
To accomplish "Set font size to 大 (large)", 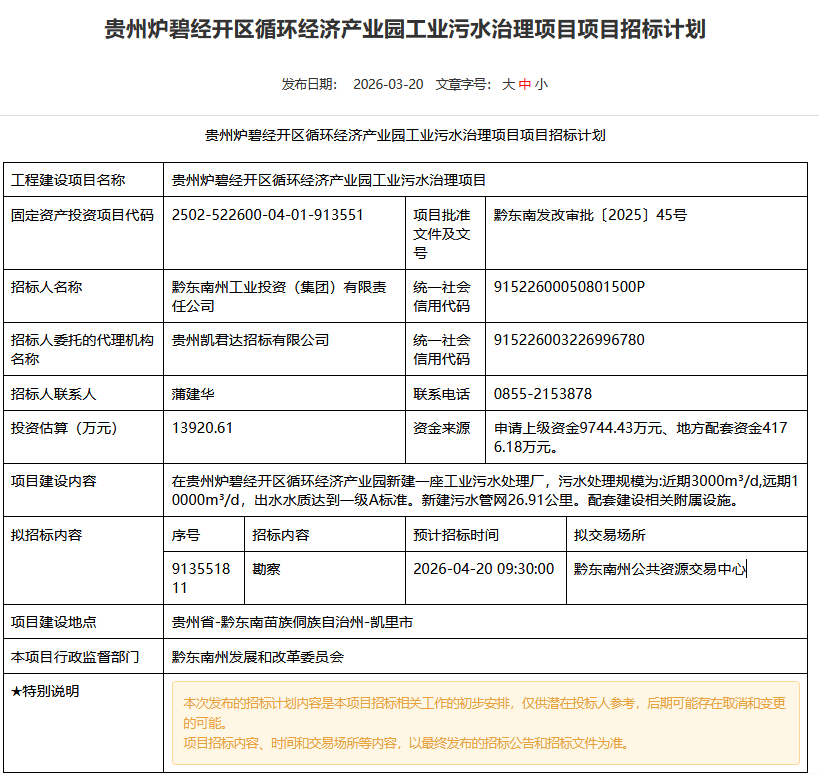I will [508, 85].
